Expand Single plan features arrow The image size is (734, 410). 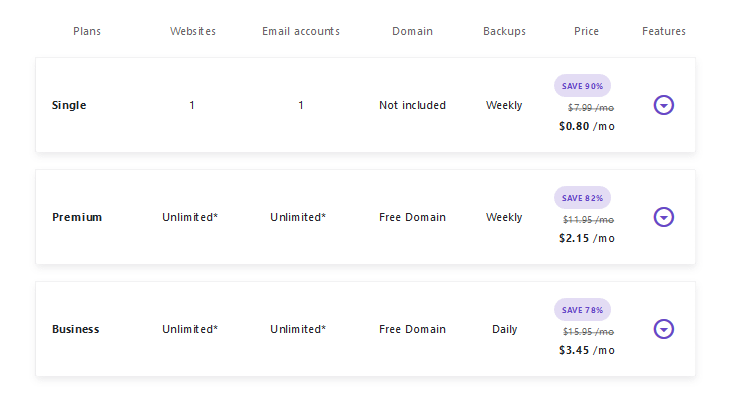[x=664, y=105]
